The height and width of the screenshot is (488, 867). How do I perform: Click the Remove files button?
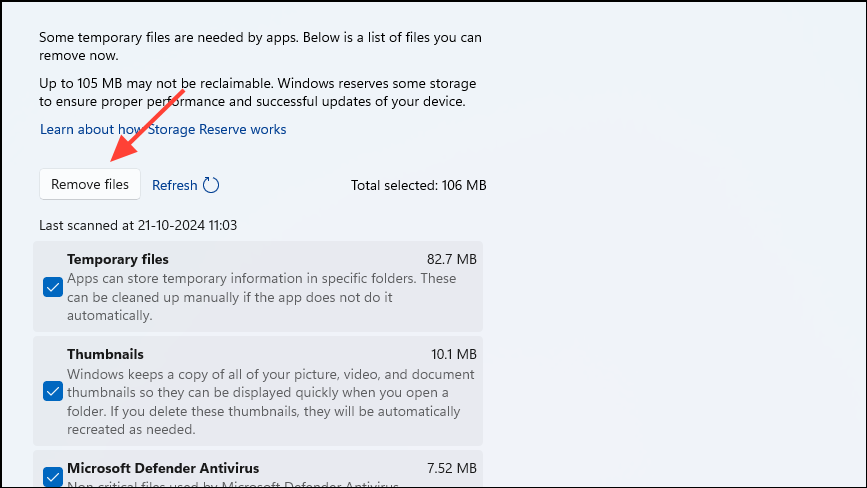90,185
